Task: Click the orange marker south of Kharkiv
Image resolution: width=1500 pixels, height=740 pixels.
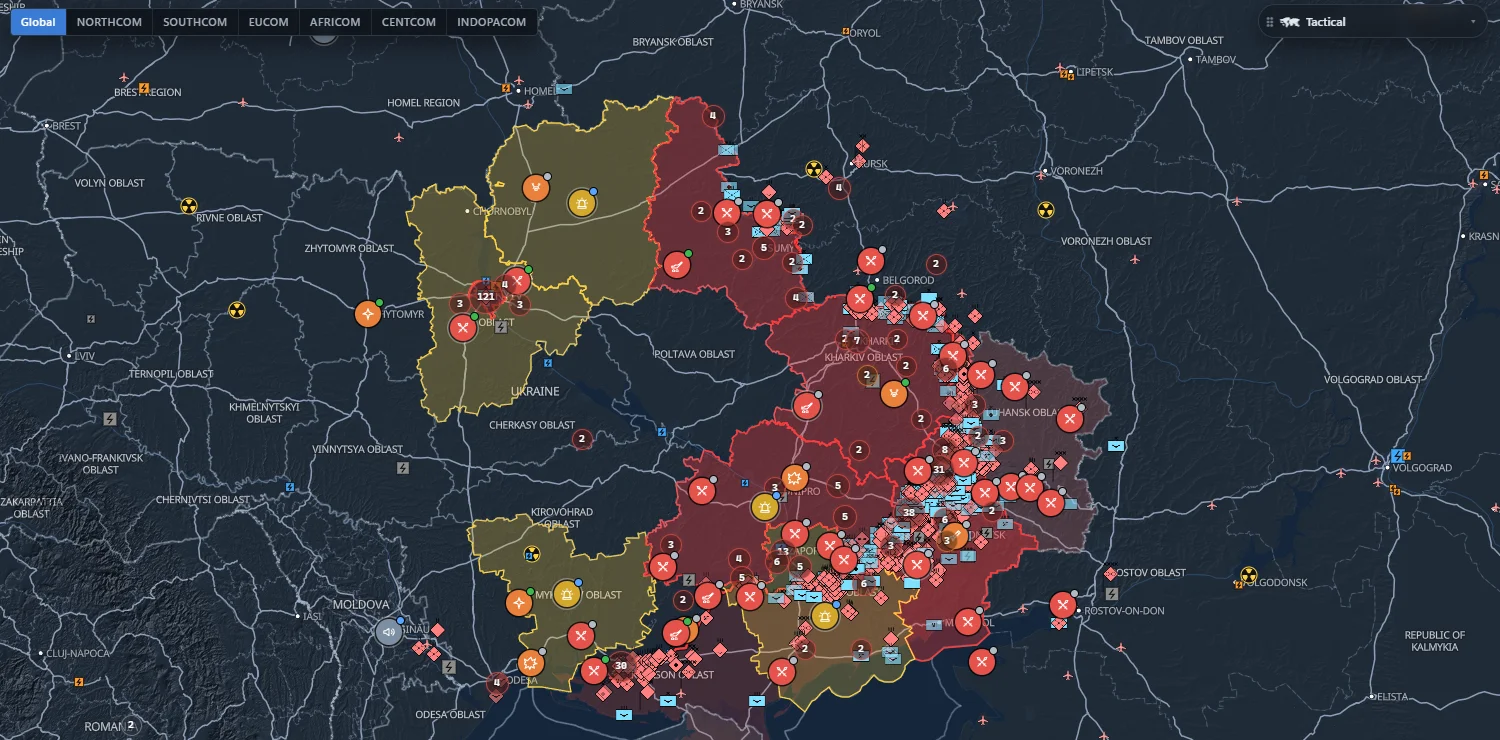Action: pos(893,393)
